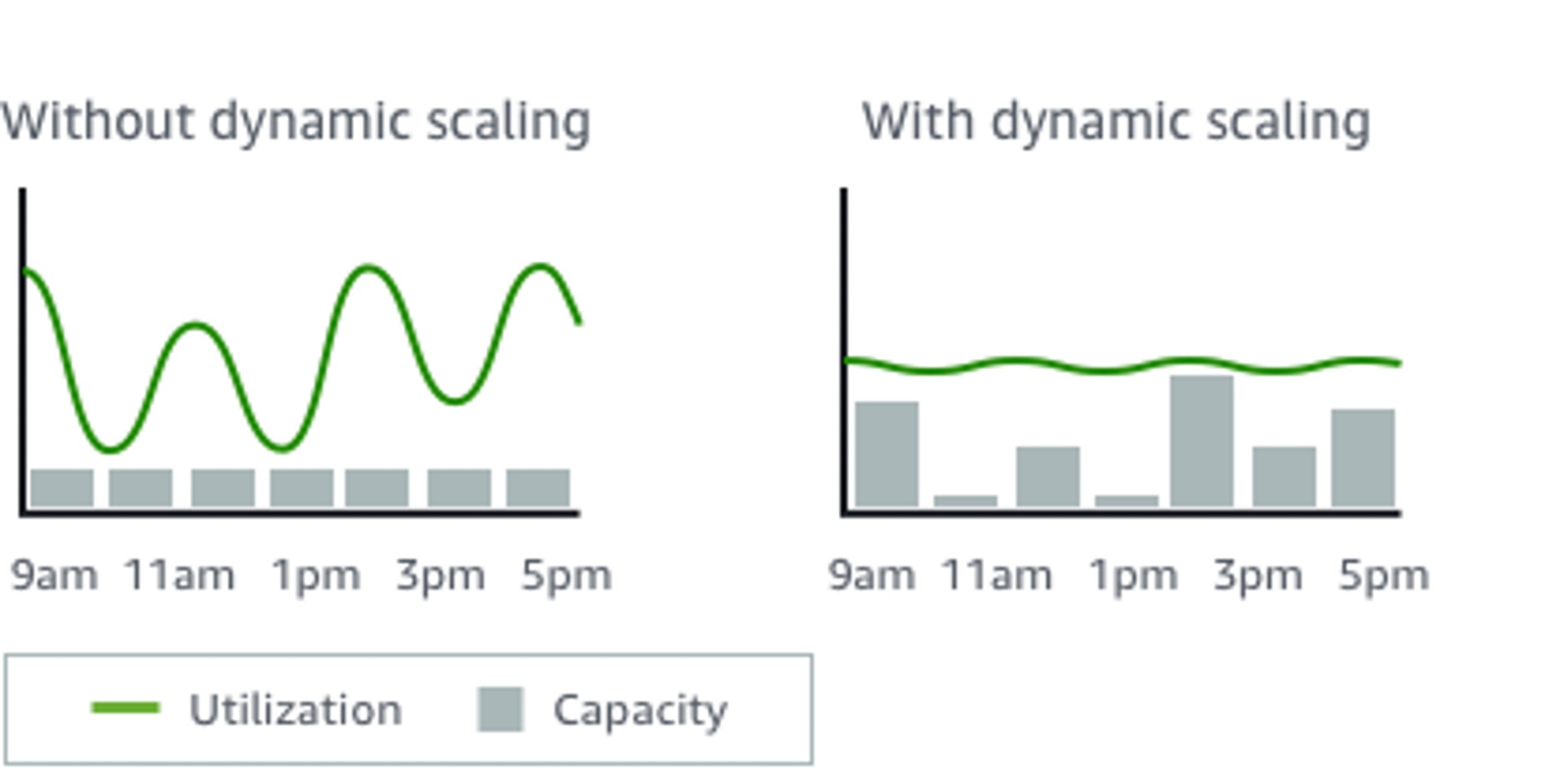The image size is (1559, 784).
Task: Click 11am label under With dynamic scaling chart
Action: click(996, 576)
